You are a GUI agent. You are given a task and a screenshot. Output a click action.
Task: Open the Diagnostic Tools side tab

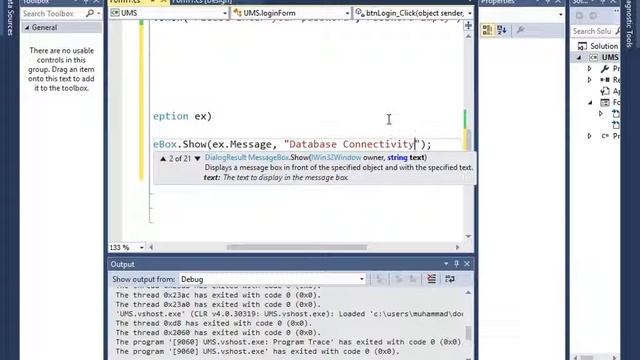coord(629,23)
